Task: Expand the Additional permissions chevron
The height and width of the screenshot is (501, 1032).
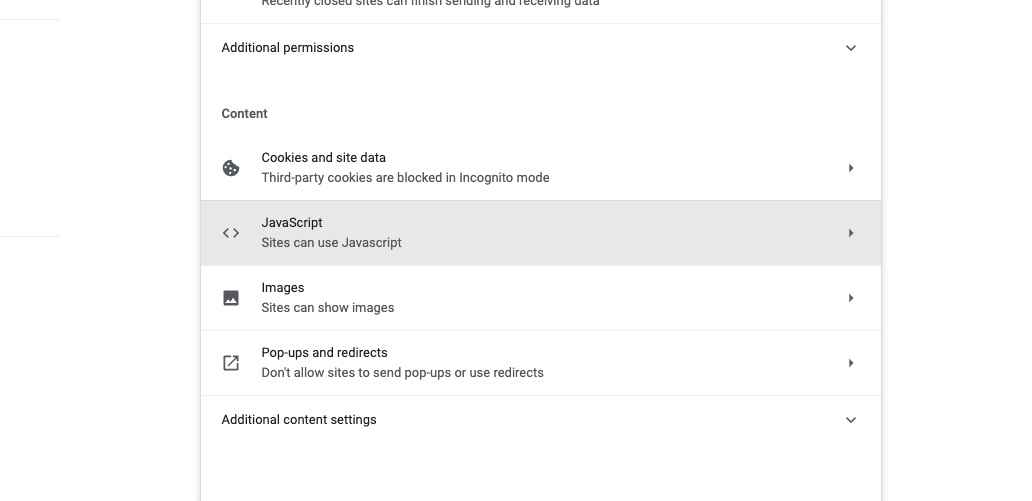Action: click(850, 48)
